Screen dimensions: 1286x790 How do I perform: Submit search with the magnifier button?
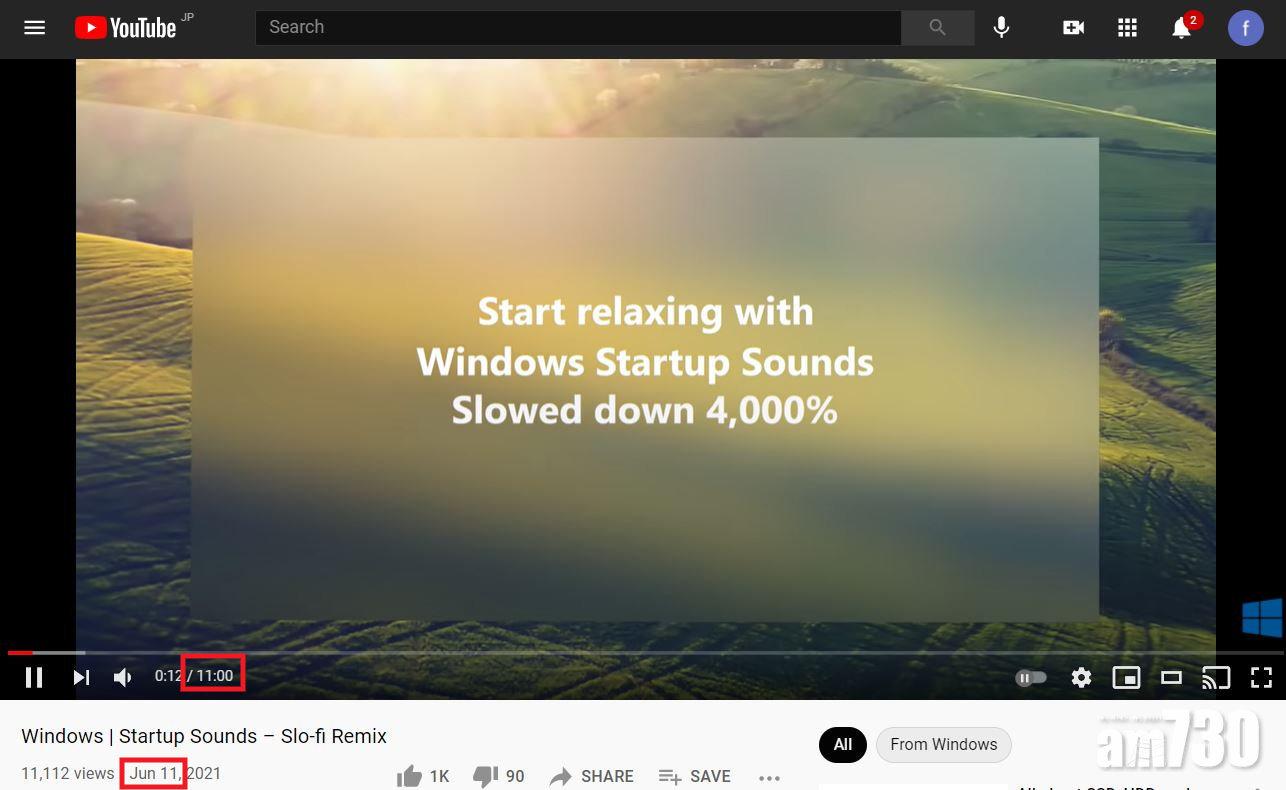pos(937,28)
